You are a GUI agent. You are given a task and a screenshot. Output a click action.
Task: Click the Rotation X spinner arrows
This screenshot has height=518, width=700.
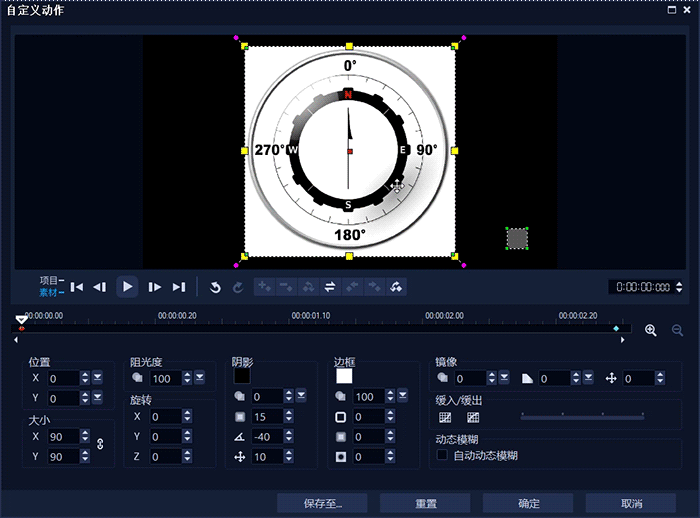[x=187, y=417]
